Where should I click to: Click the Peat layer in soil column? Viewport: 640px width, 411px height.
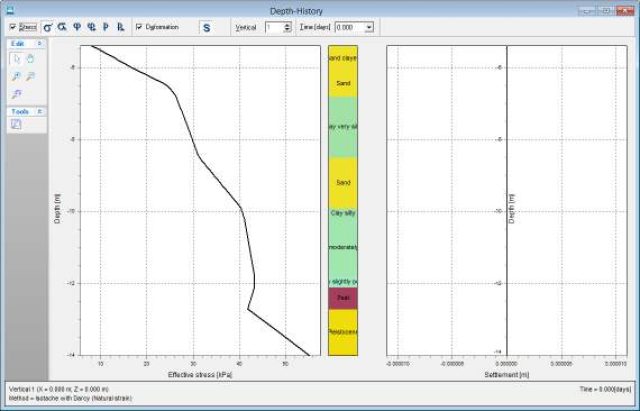[343, 298]
